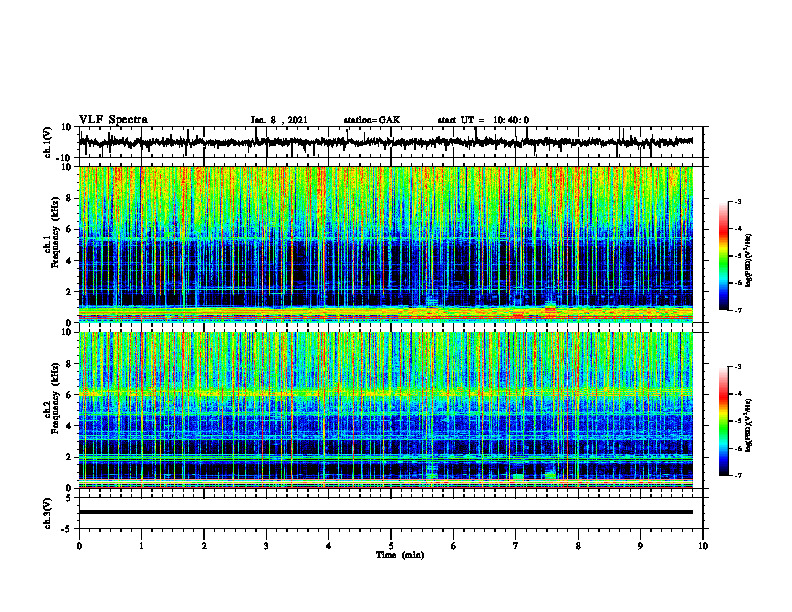
Task: Click the time axis tick label "9"
Action: pos(640,546)
